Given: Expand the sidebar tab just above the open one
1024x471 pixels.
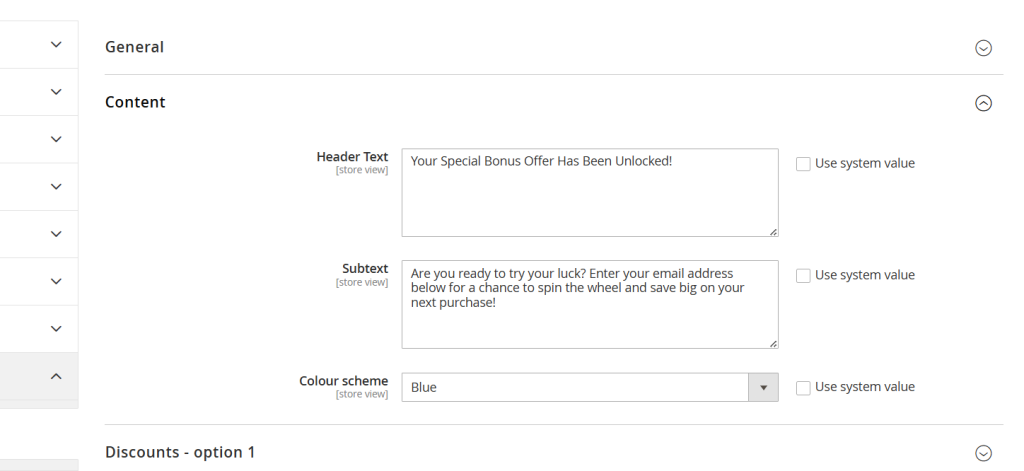Looking at the screenshot, I should 56,328.
